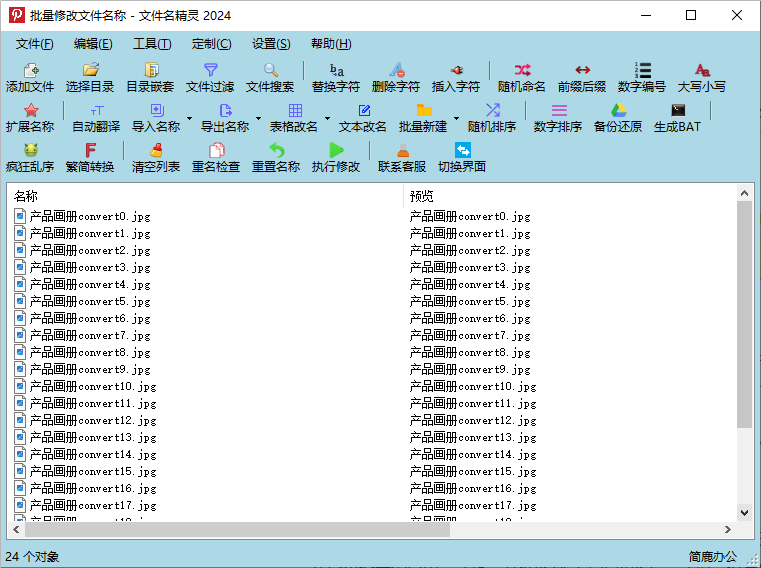Click the 清空列表 clear list icon
761x568 pixels.
(x=156, y=157)
